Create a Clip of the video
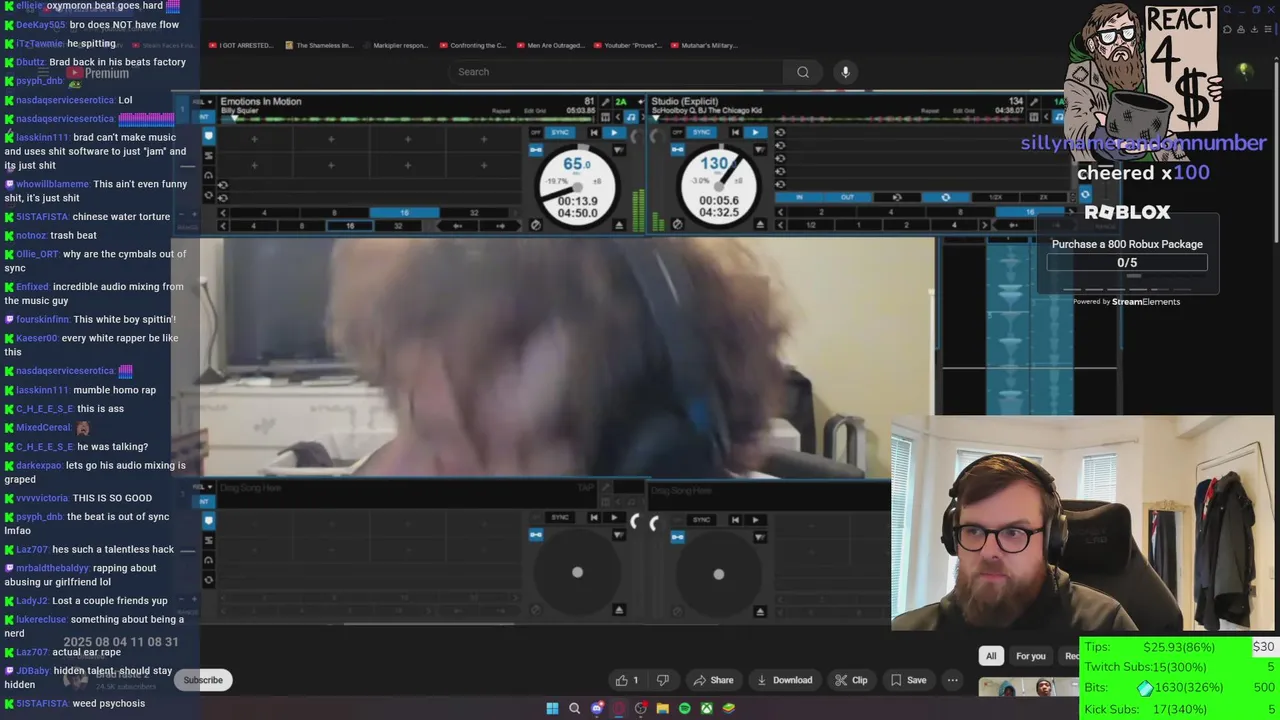1280x720 pixels. pyautogui.click(x=851, y=680)
